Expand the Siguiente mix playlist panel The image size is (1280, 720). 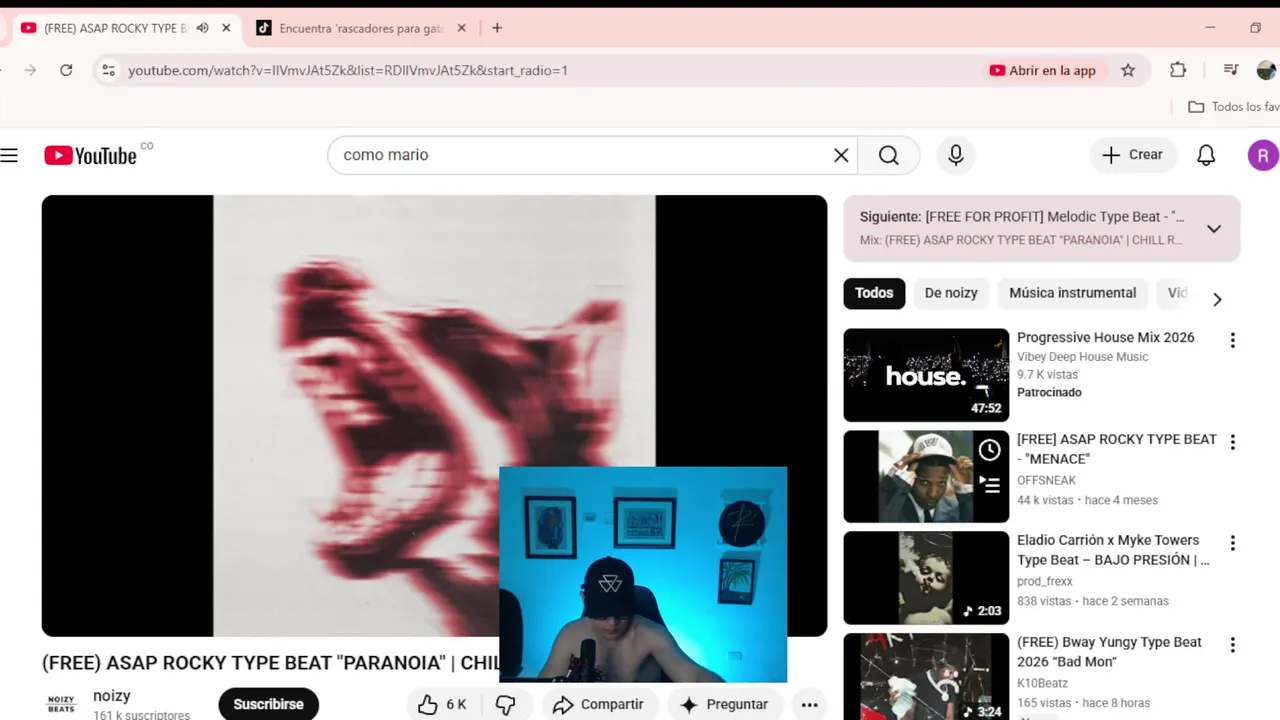[1213, 229]
